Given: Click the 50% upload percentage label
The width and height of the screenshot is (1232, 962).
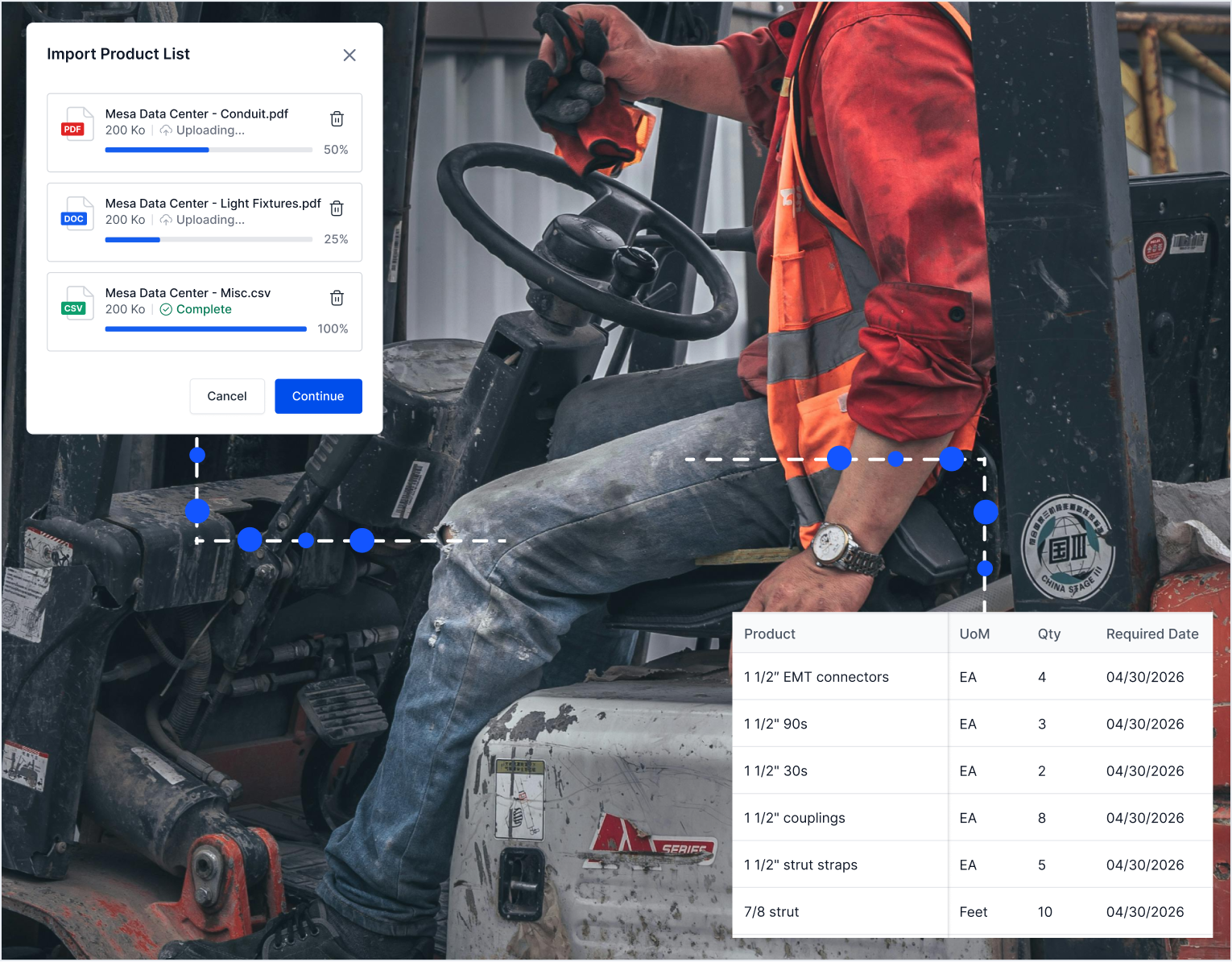Looking at the screenshot, I should [x=336, y=150].
